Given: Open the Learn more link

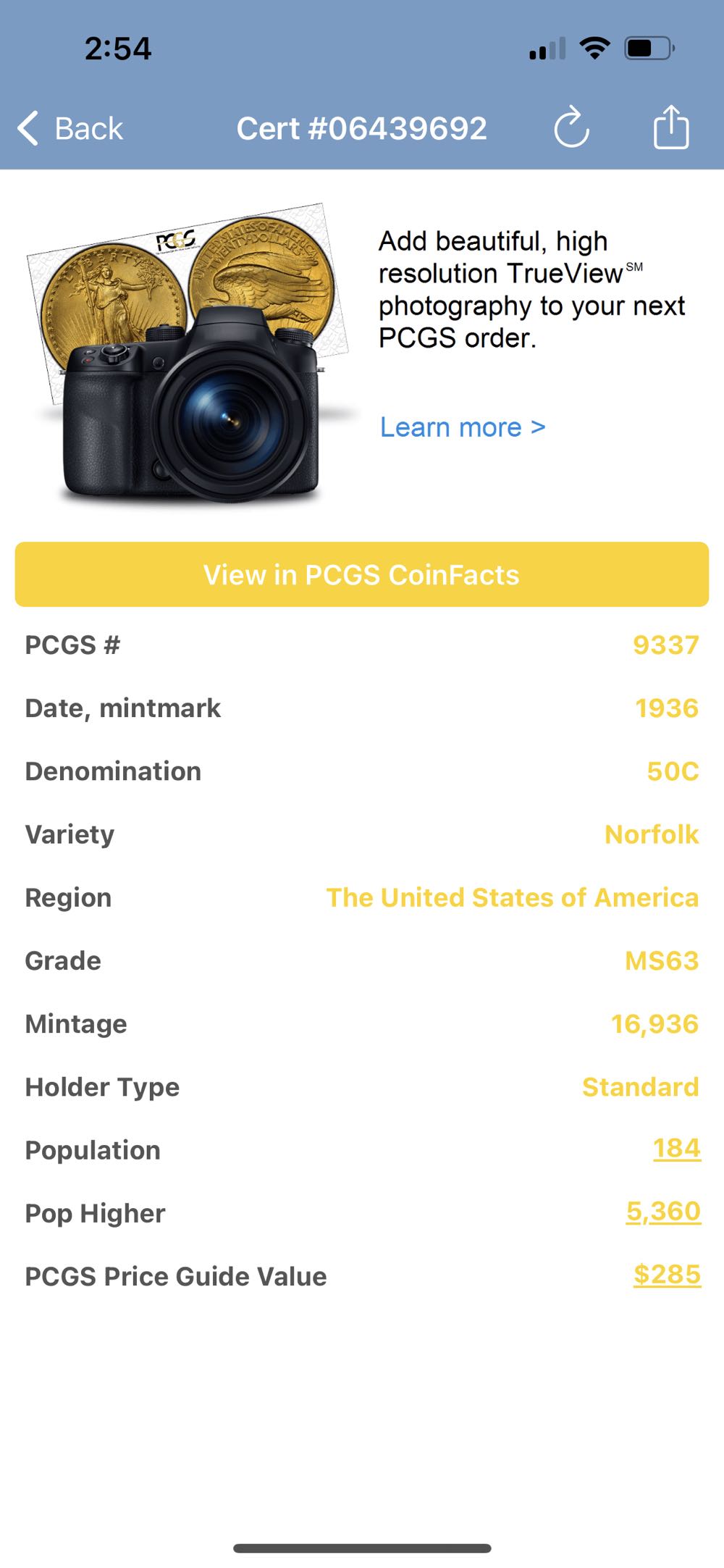Looking at the screenshot, I should 463,427.
